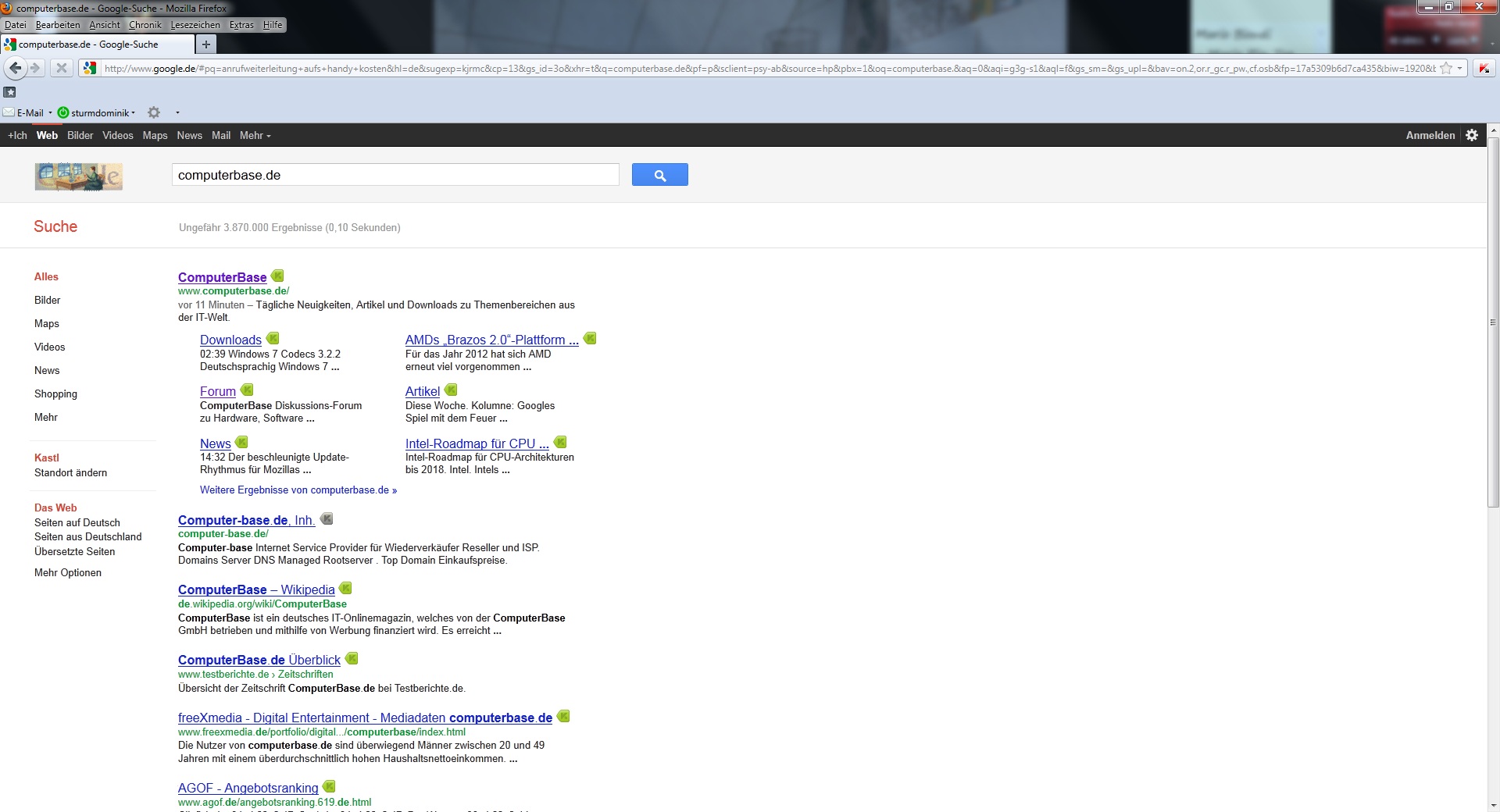Bookmark this page with the star icon
Viewport: 1500px width, 812px height.
pyautogui.click(x=1445, y=68)
